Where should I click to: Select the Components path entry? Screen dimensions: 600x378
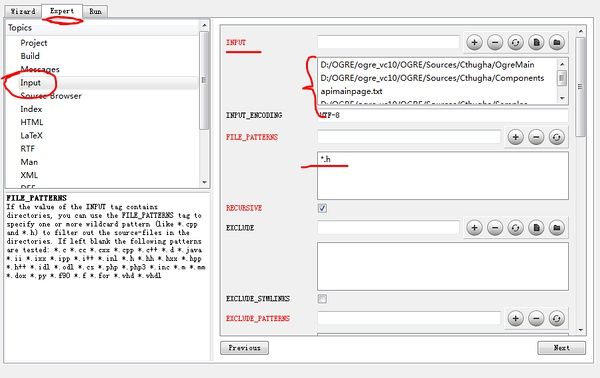pos(432,78)
